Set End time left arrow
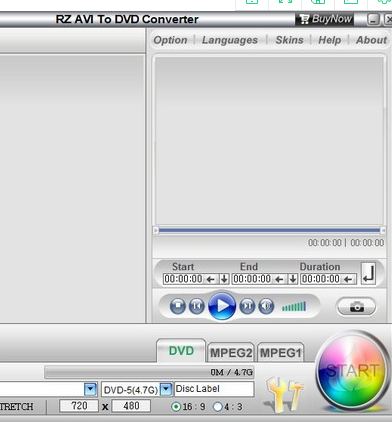Screen dimensions: 392x422 (x=279, y=279)
